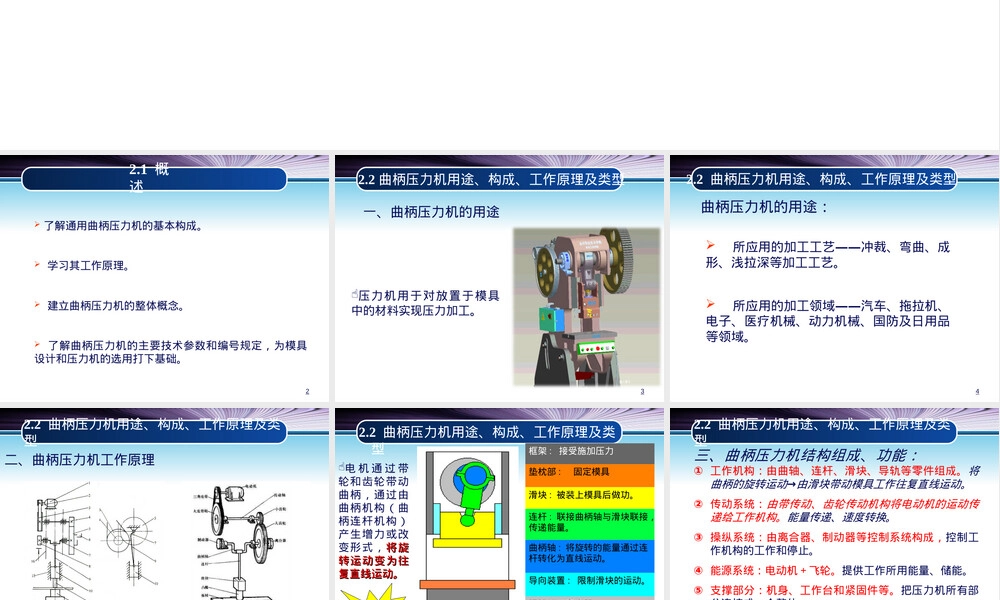Open the slide with the colored component legend
Screen dimensions: 1000x600
click(x=499, y=504)
